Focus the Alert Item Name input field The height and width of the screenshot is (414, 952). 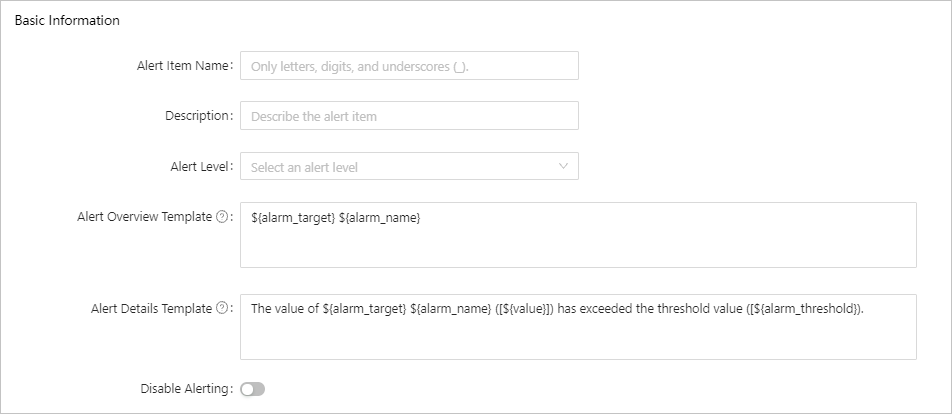[409, 66]
